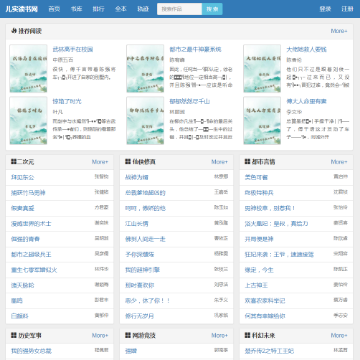Viewport: 360px width, 360px height.
Task: Click the bottom-middle recommended book cover thumbnail
Action: point(145,120)
